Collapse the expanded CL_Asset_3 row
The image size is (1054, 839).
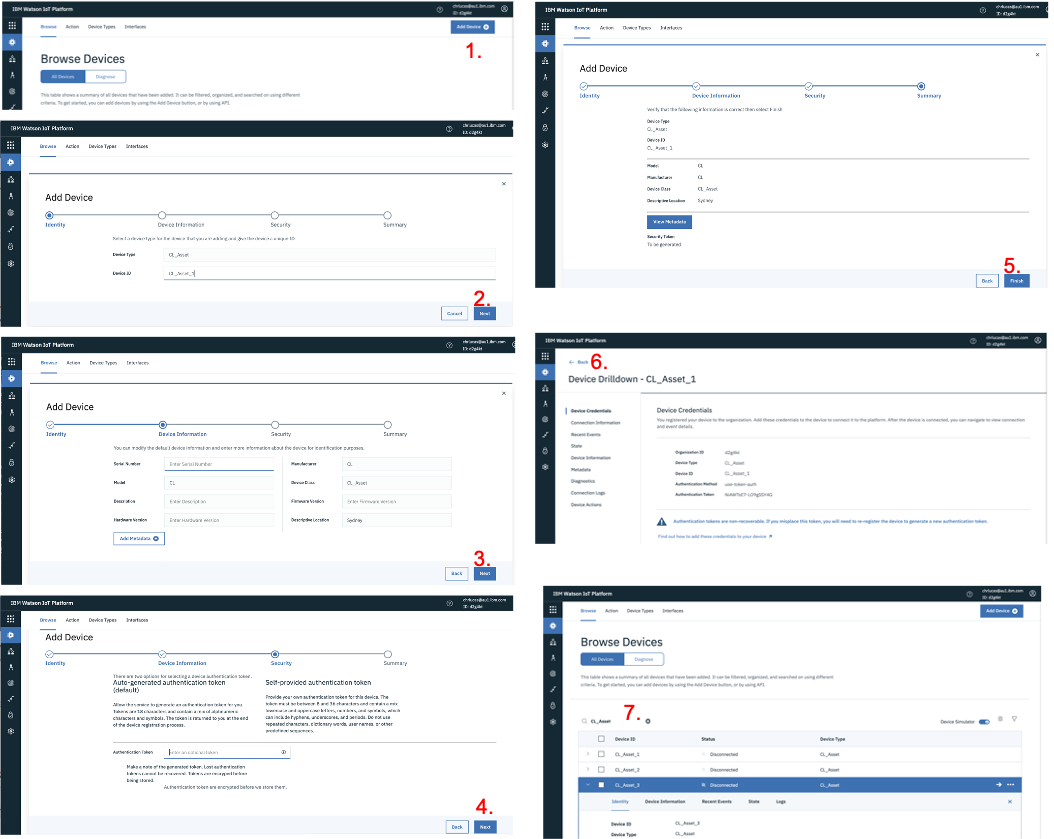[586, 785]
